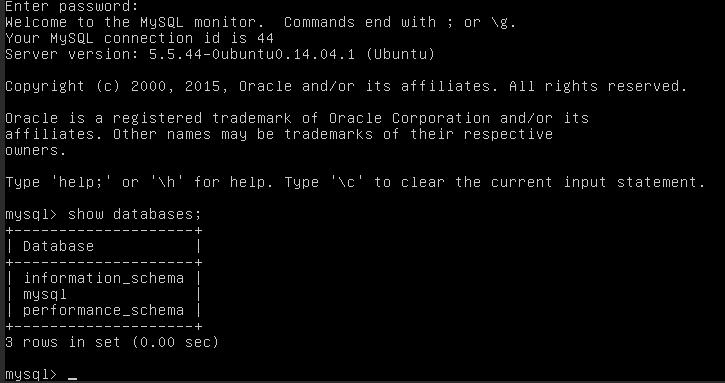
Task: Click the performance_schema database entry
Action: coord(104,310)
